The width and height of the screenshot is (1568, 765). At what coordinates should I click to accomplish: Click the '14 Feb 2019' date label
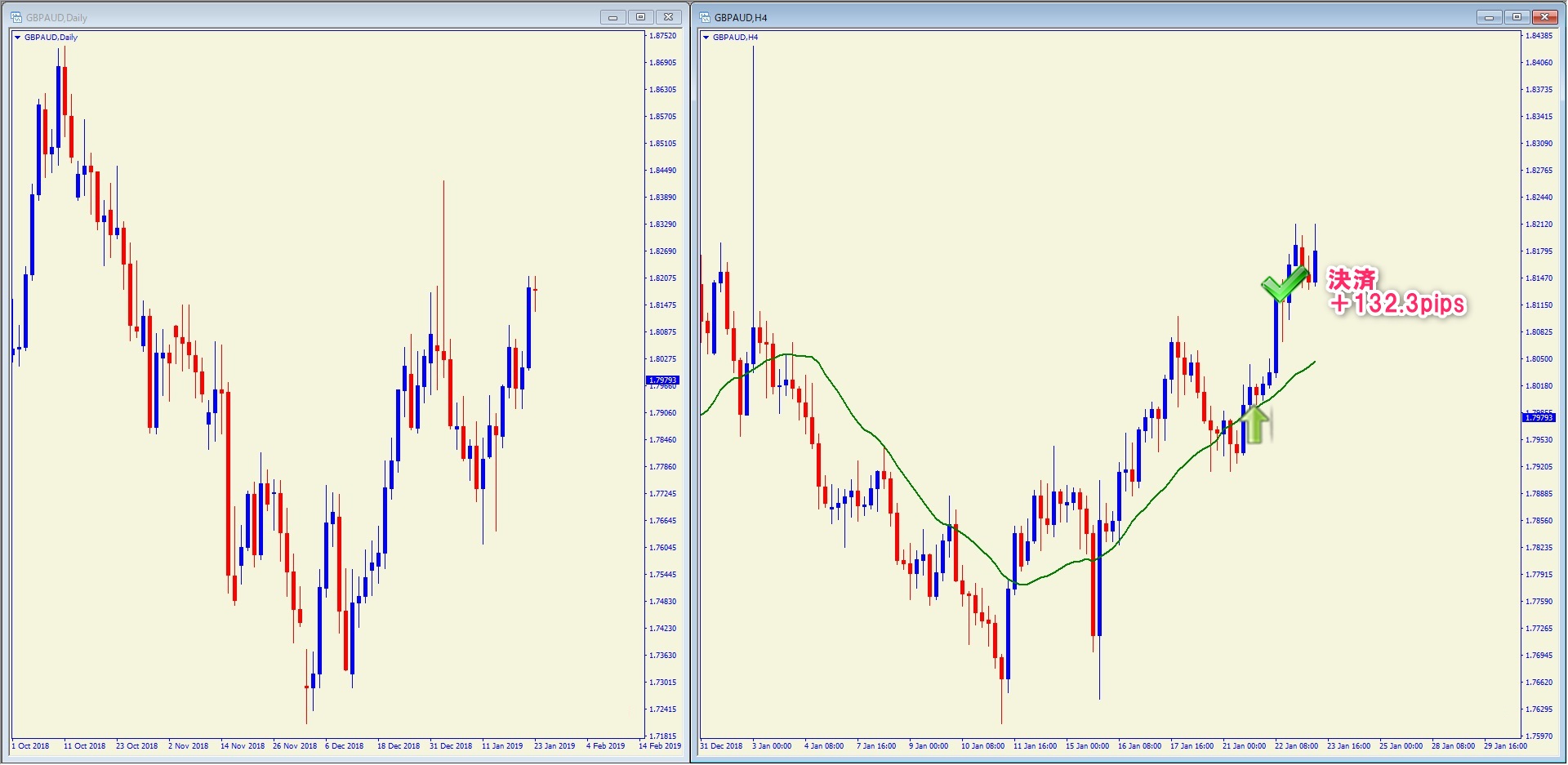tap(660, 746)
